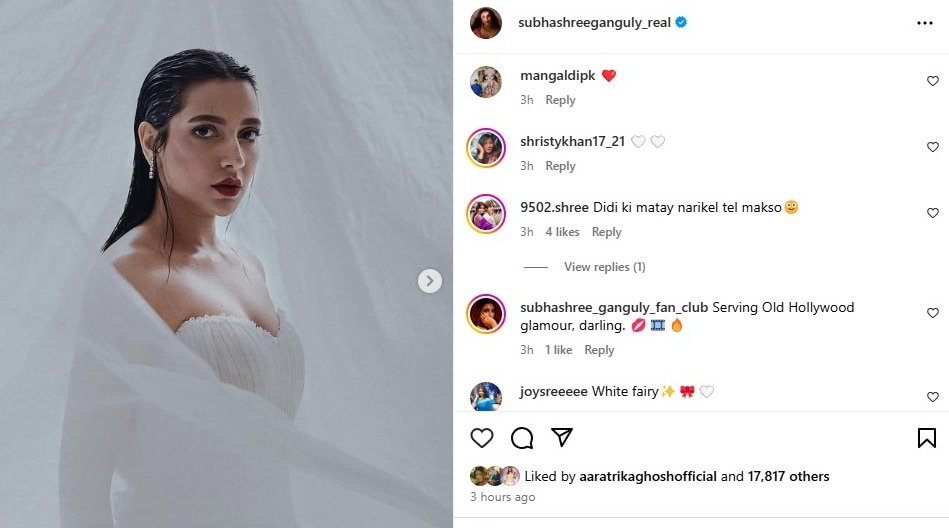Go to next photo with arrow

point(430,281)
